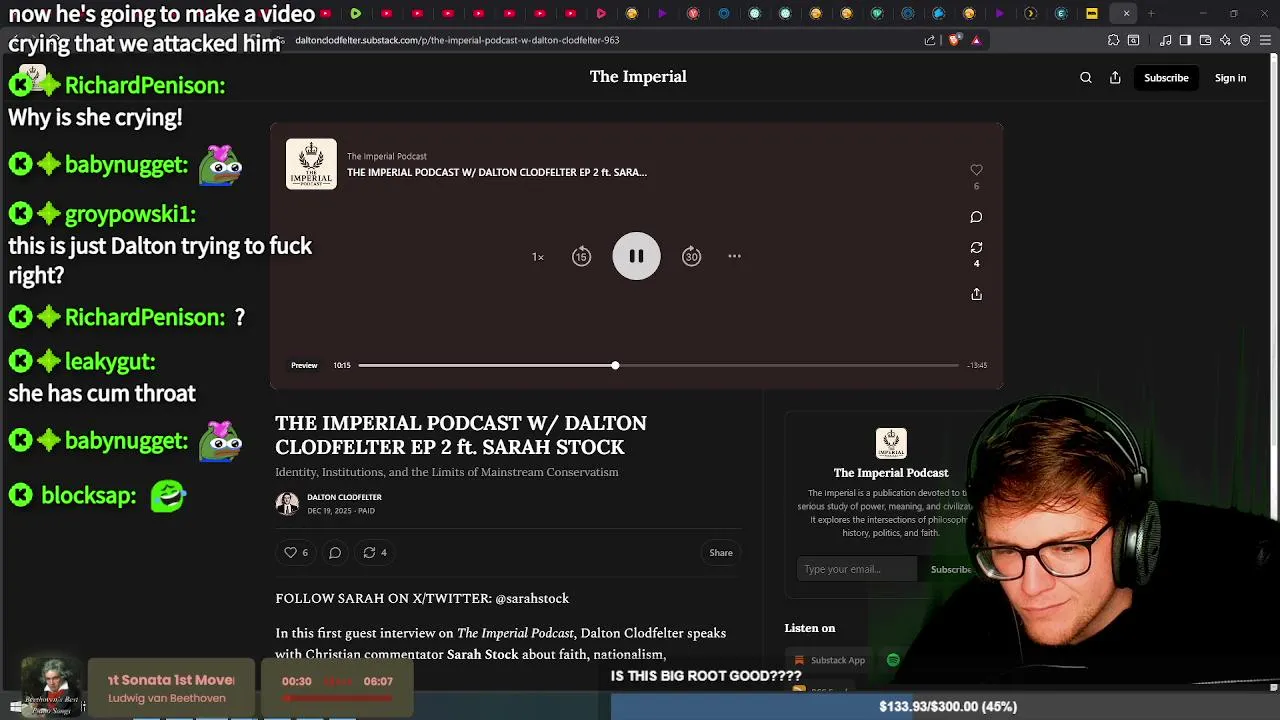Click the blocksap username in chat overlay
The width and height of the screenshot is (1280, 720).
click(x=88, y=495)
